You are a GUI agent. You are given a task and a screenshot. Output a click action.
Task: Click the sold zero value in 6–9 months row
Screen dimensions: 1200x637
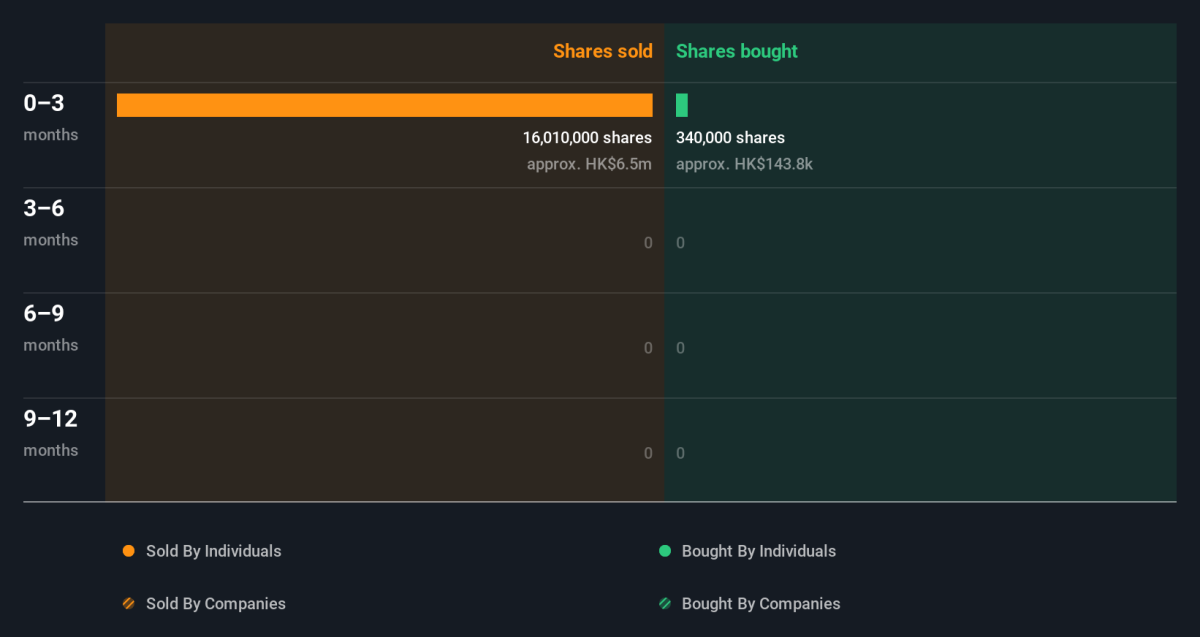648,348
